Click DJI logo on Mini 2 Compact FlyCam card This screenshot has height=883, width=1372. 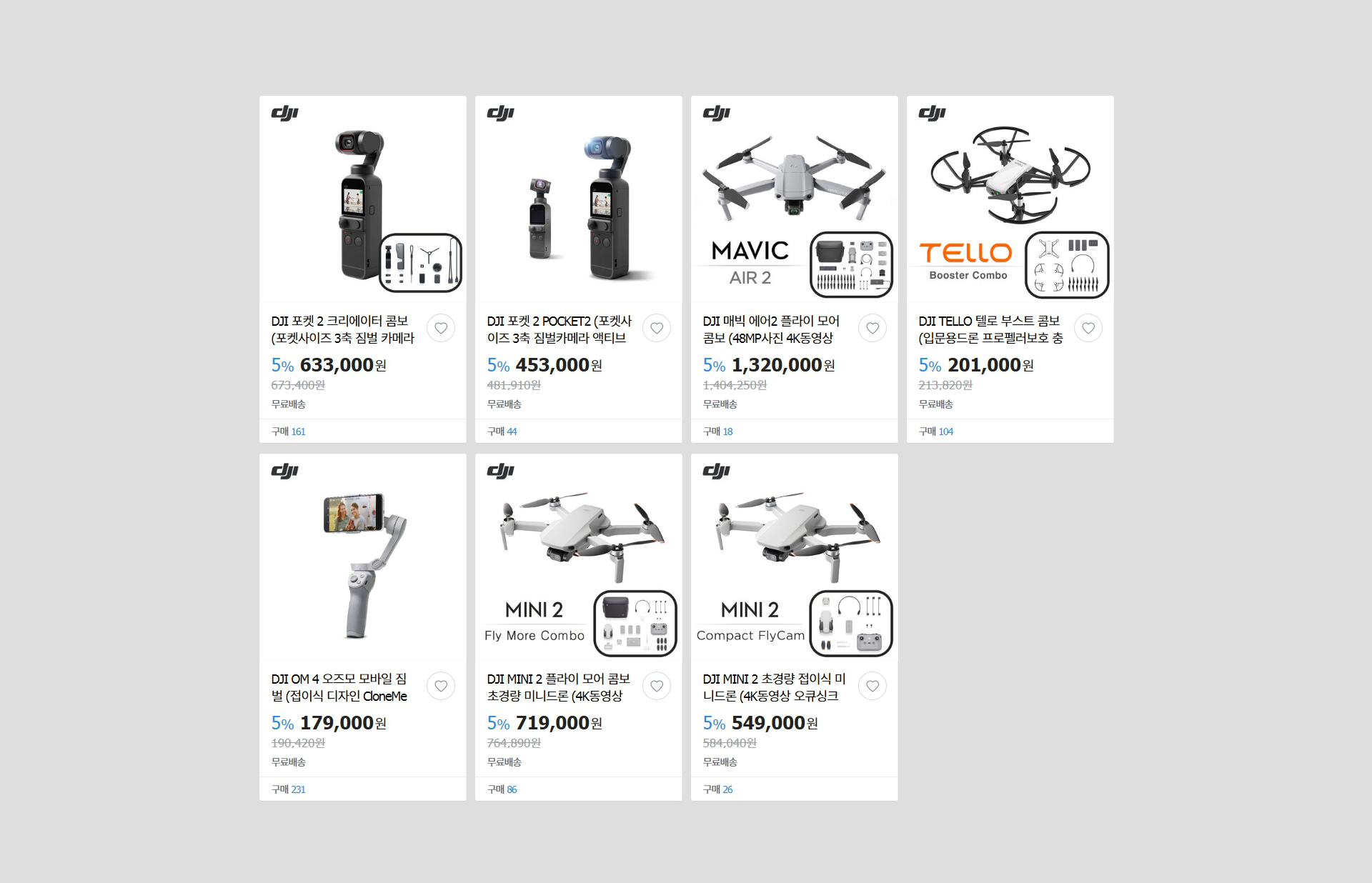[717, 471]
